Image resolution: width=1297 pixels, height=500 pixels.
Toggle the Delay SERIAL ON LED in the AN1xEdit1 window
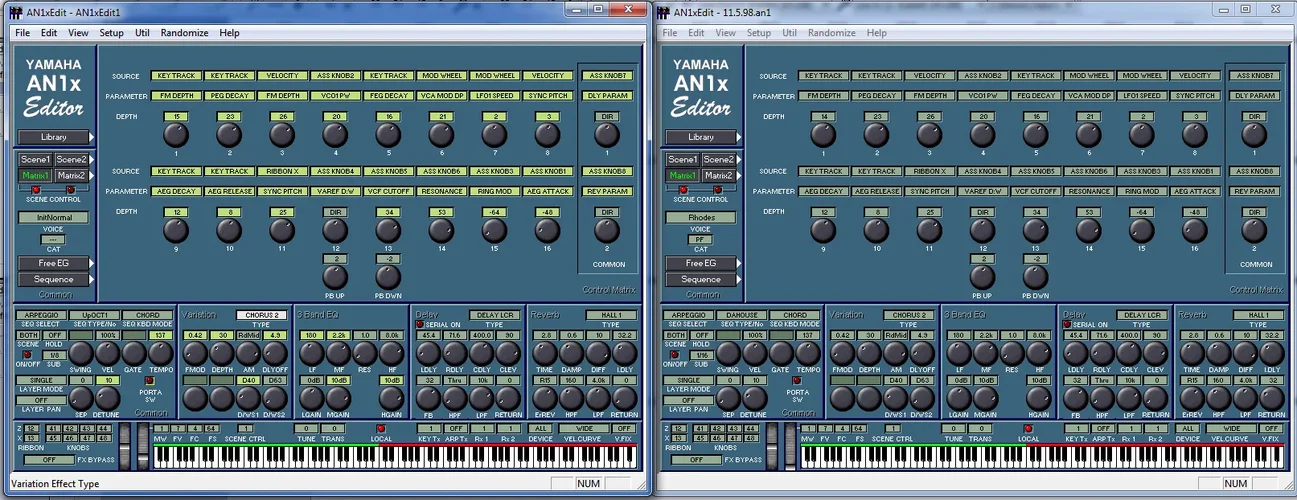tap(419, 325)
